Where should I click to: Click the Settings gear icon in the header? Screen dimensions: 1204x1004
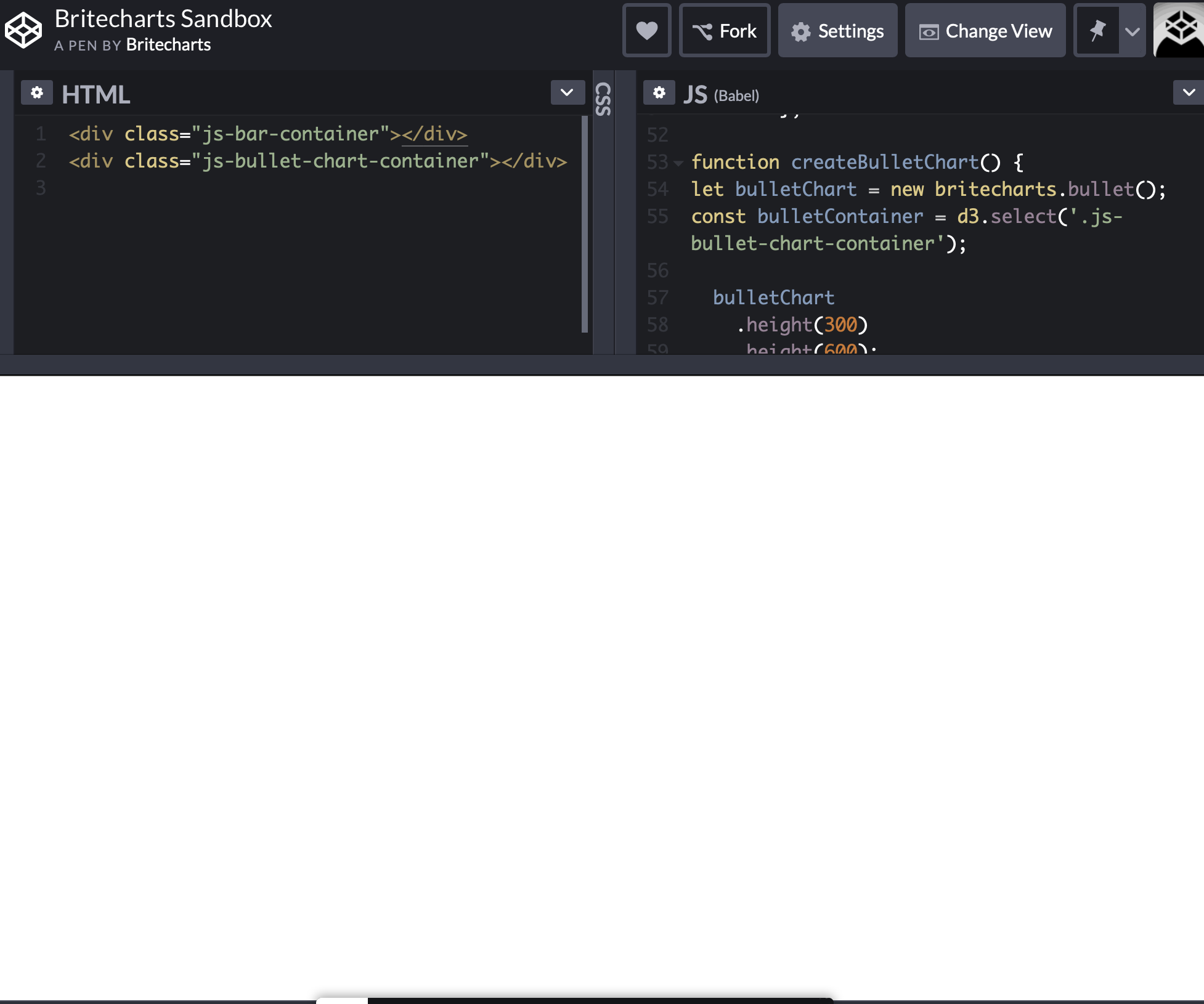point(801,31)
